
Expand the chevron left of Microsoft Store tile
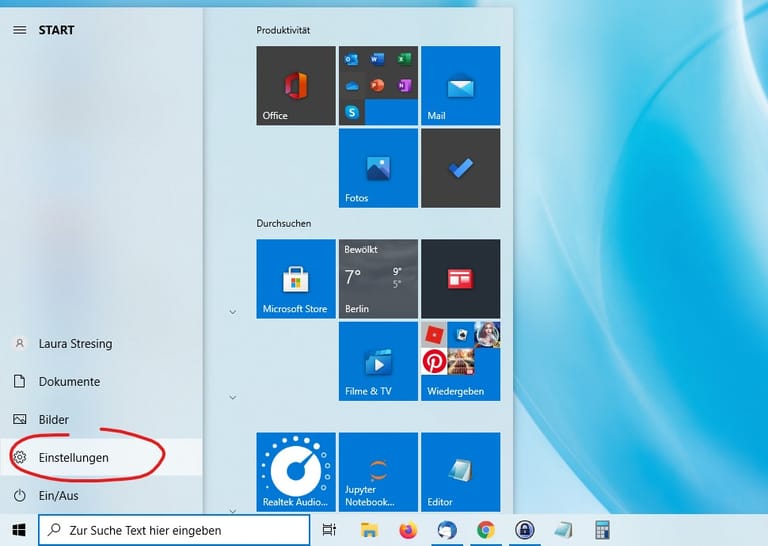click(x=233, y=312)
